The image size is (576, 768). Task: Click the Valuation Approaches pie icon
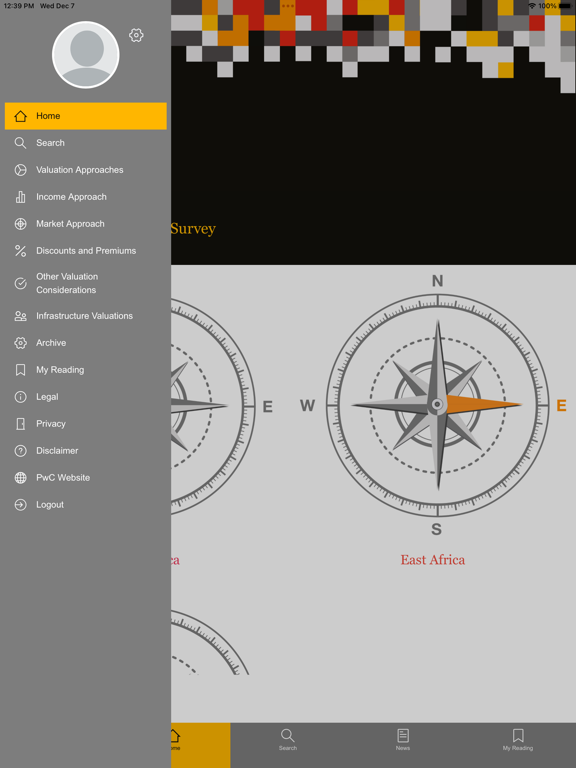point(20,170)
